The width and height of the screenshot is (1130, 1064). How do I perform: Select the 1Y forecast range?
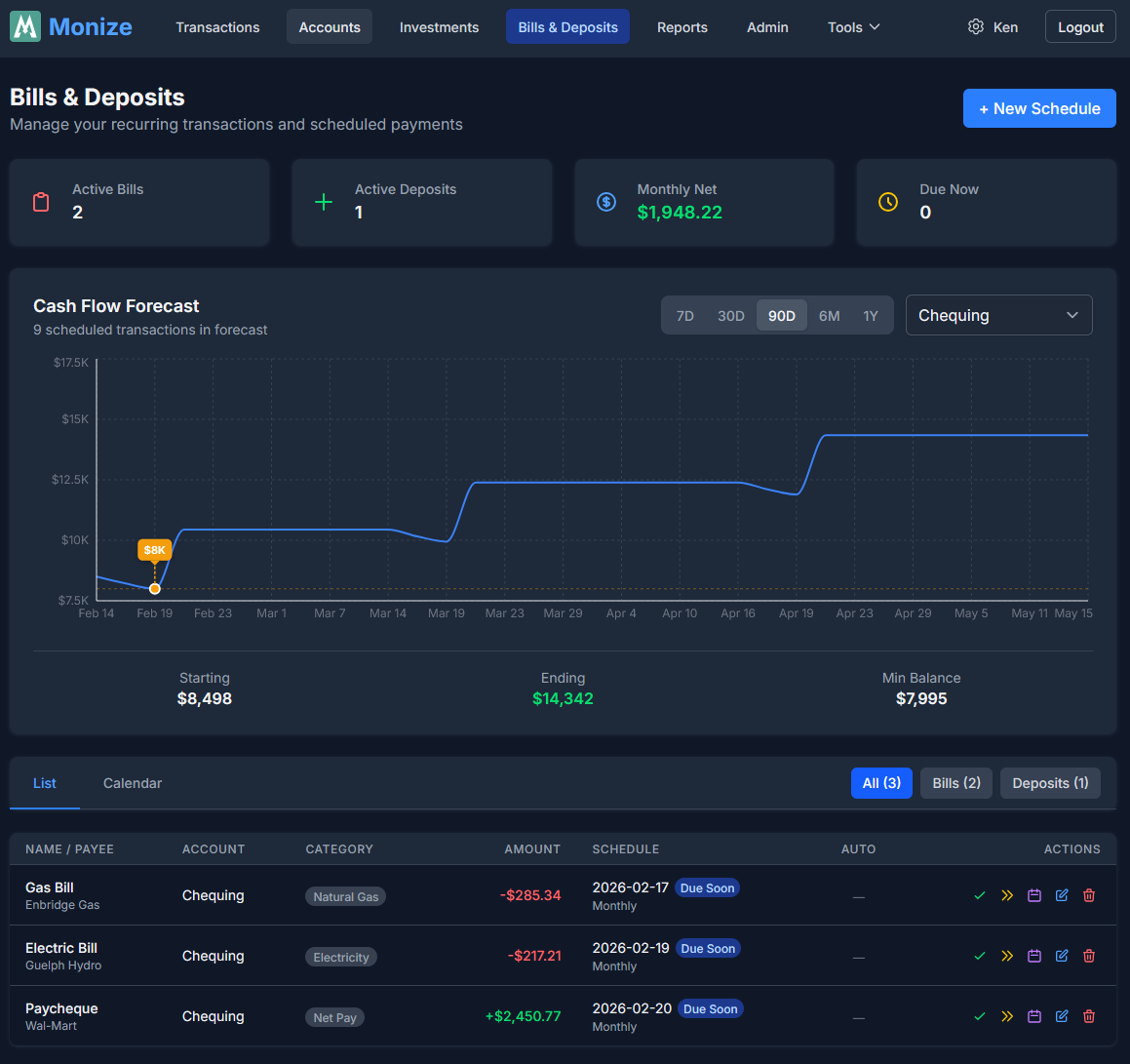[x=870, y=316]
